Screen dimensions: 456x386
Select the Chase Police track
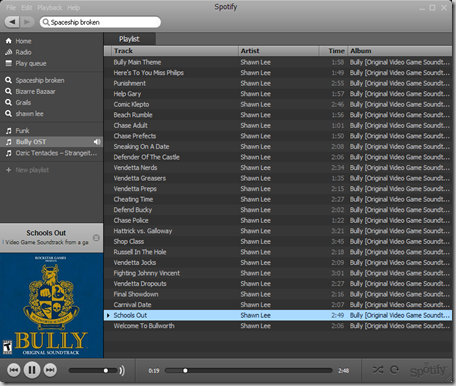tap(278, 220)
